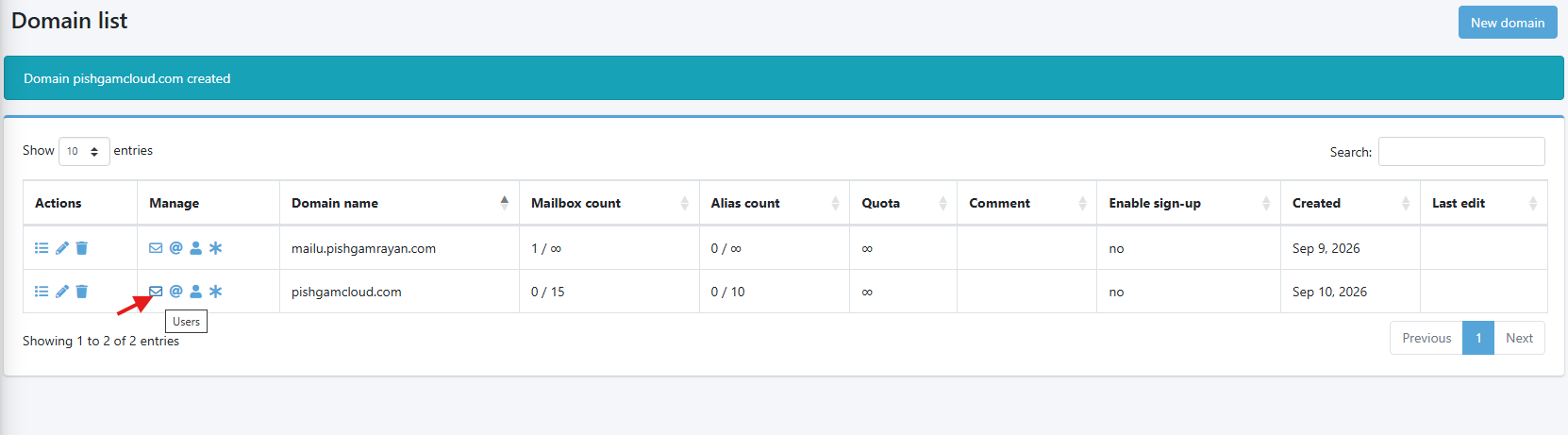1568x435 pixels.
Task: Create a New domain
Action: pyautogui.click(x=1508, y=23)
